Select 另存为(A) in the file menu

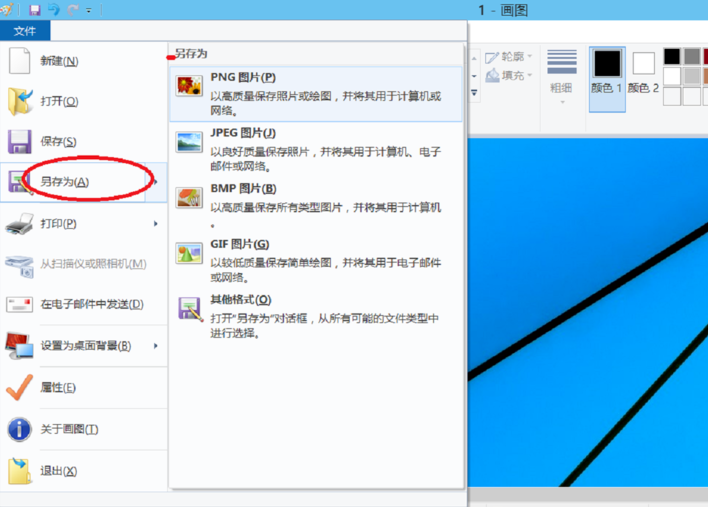click(73, 182)
